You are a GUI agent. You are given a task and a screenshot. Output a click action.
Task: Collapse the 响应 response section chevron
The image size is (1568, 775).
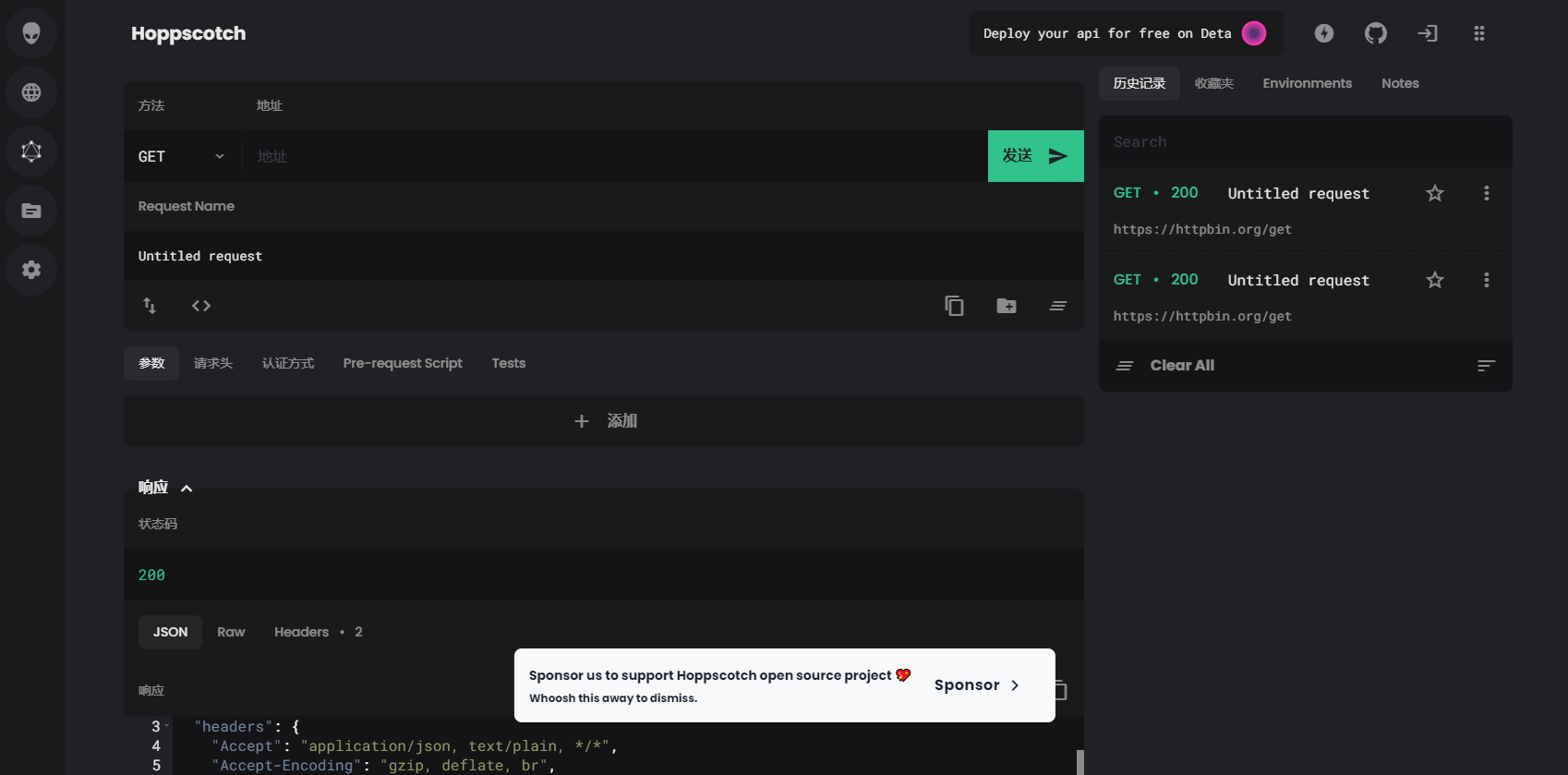[x=187, y=489]
